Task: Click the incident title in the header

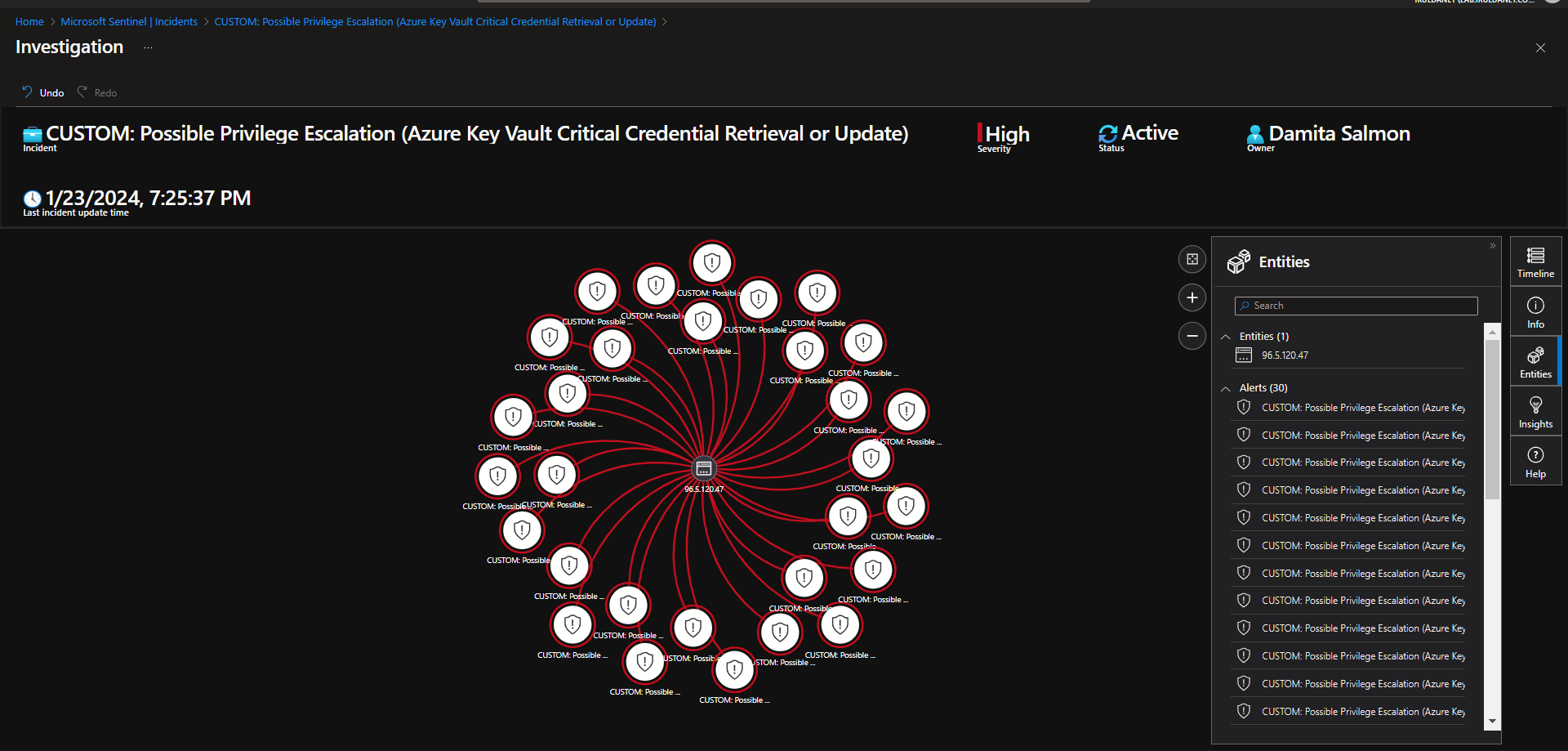Action: [x=477, y=134]
